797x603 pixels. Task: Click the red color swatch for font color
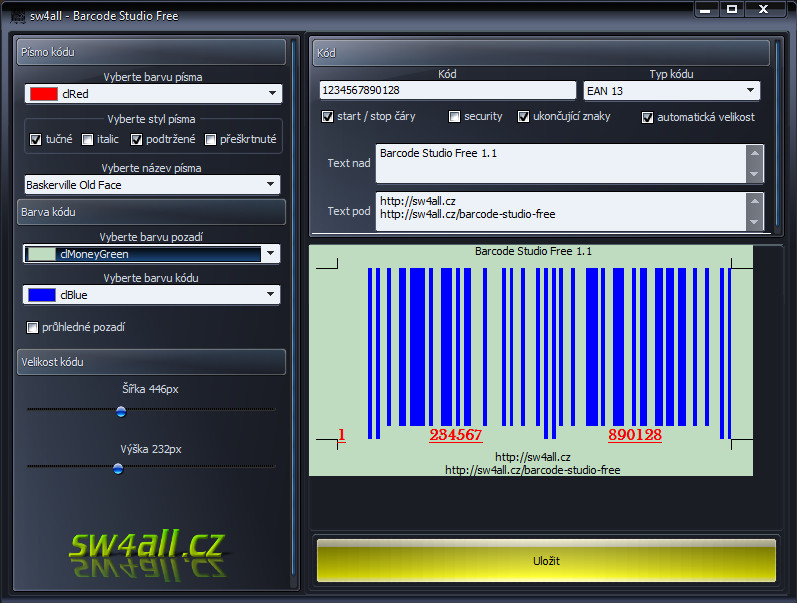tap(43, 94)
